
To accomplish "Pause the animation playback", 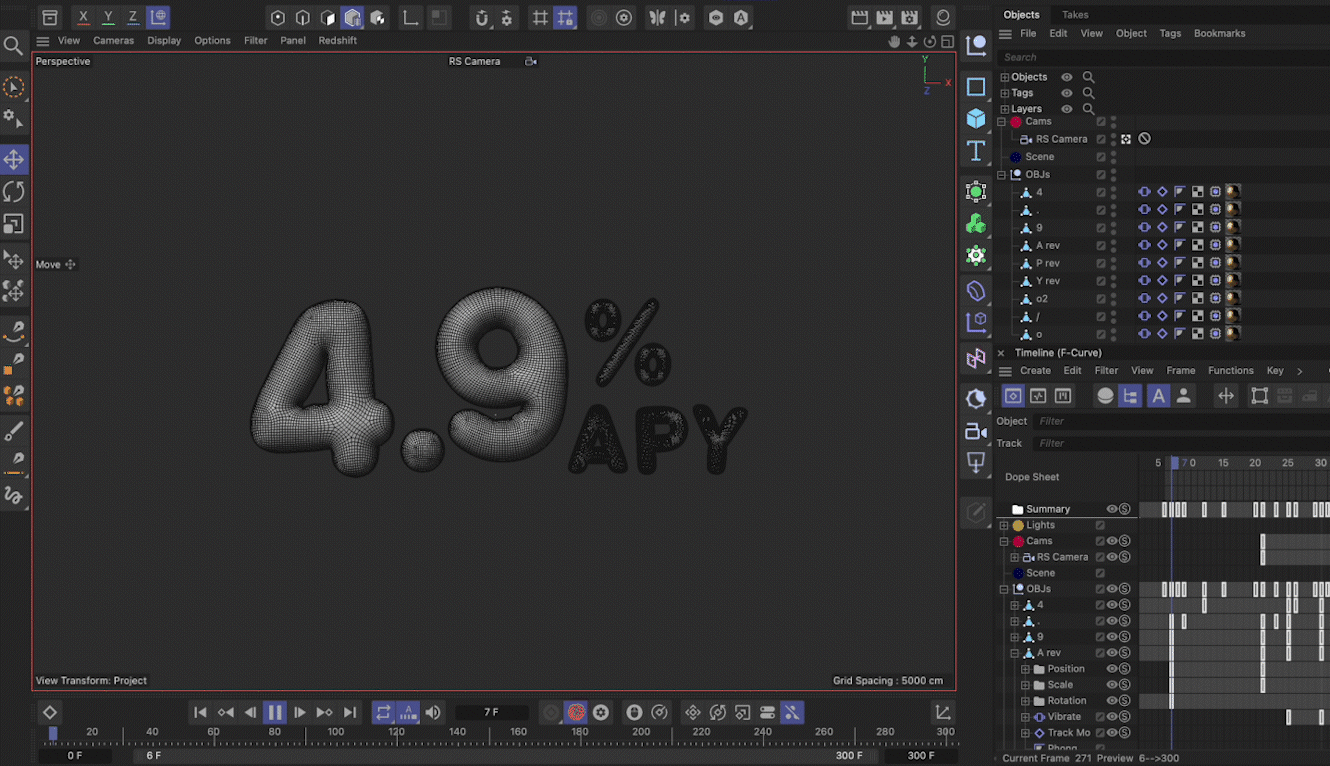I will [x=275, y=712].
